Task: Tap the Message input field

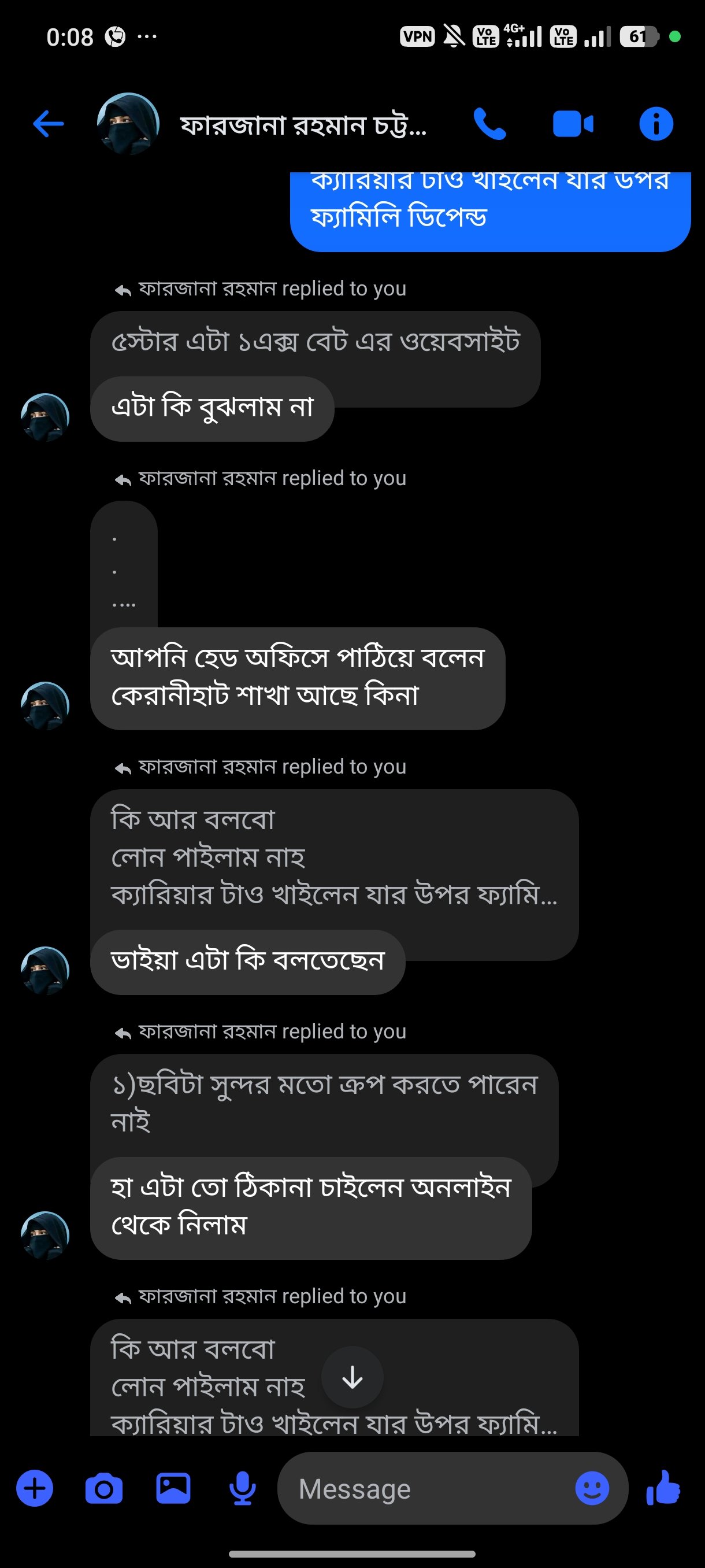Action: coord(426,1489)
